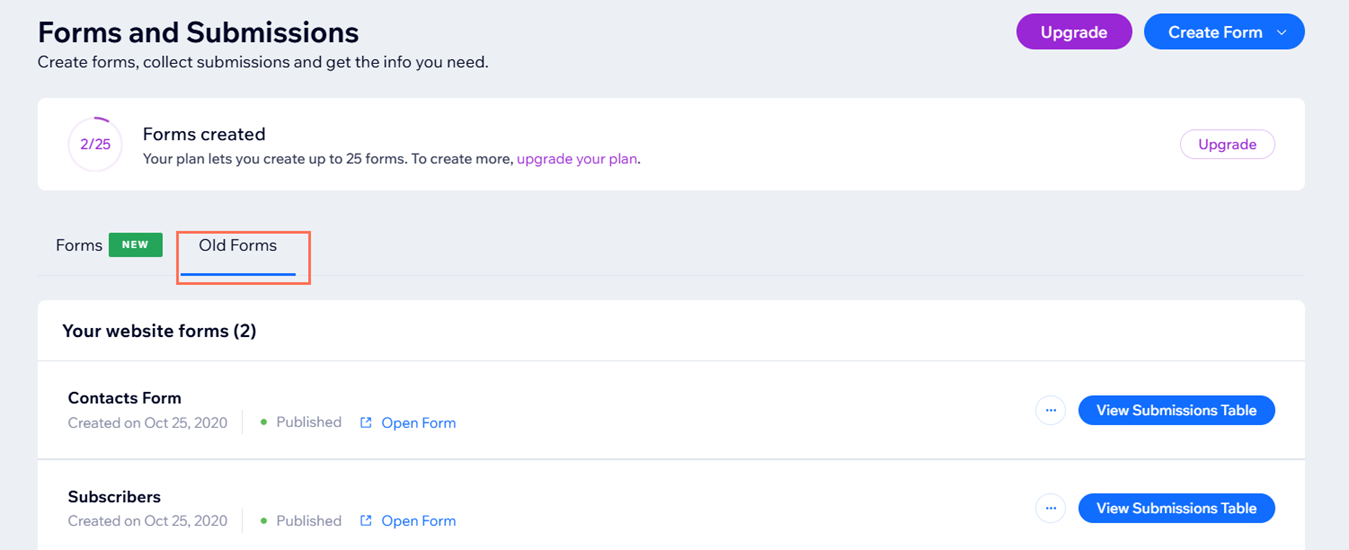The width and height of the screenshot is (1349, 550).
Task: Select the Old Forms tab
Action: coord(238,245)
